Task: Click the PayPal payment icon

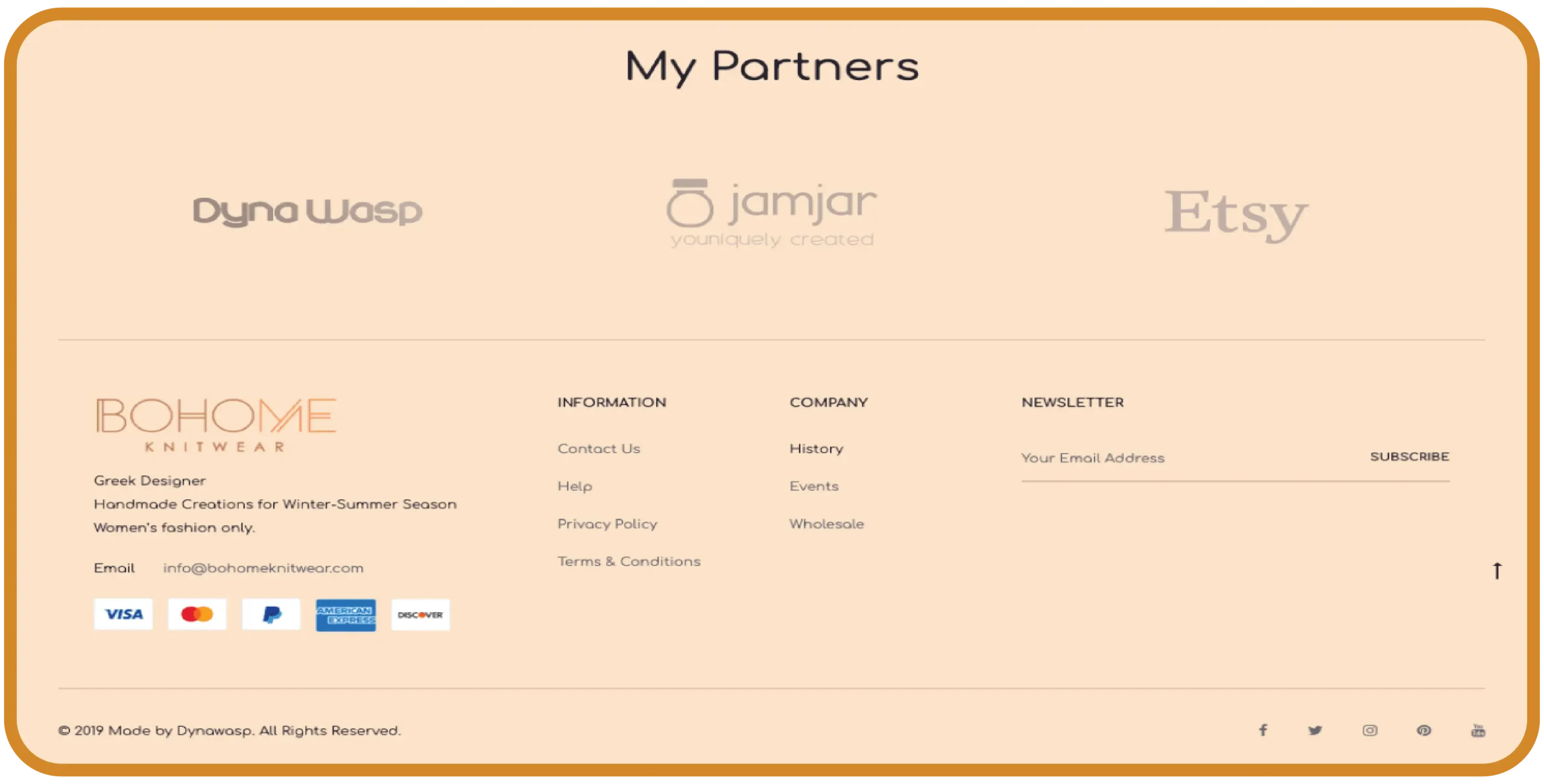Action: tap(271, 615)
